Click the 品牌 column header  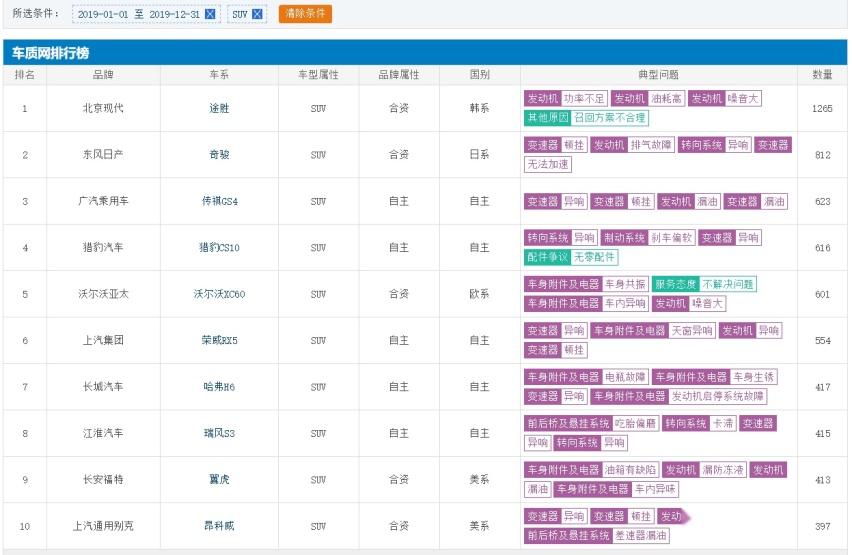[103, 75]
